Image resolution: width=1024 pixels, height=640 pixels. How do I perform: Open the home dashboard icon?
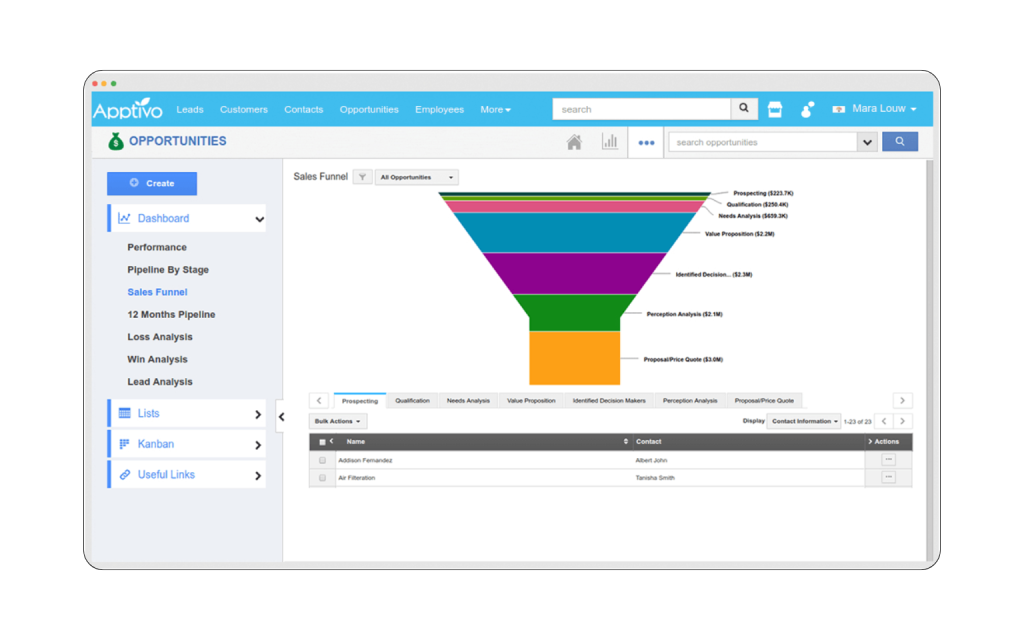tap(574, 142)
